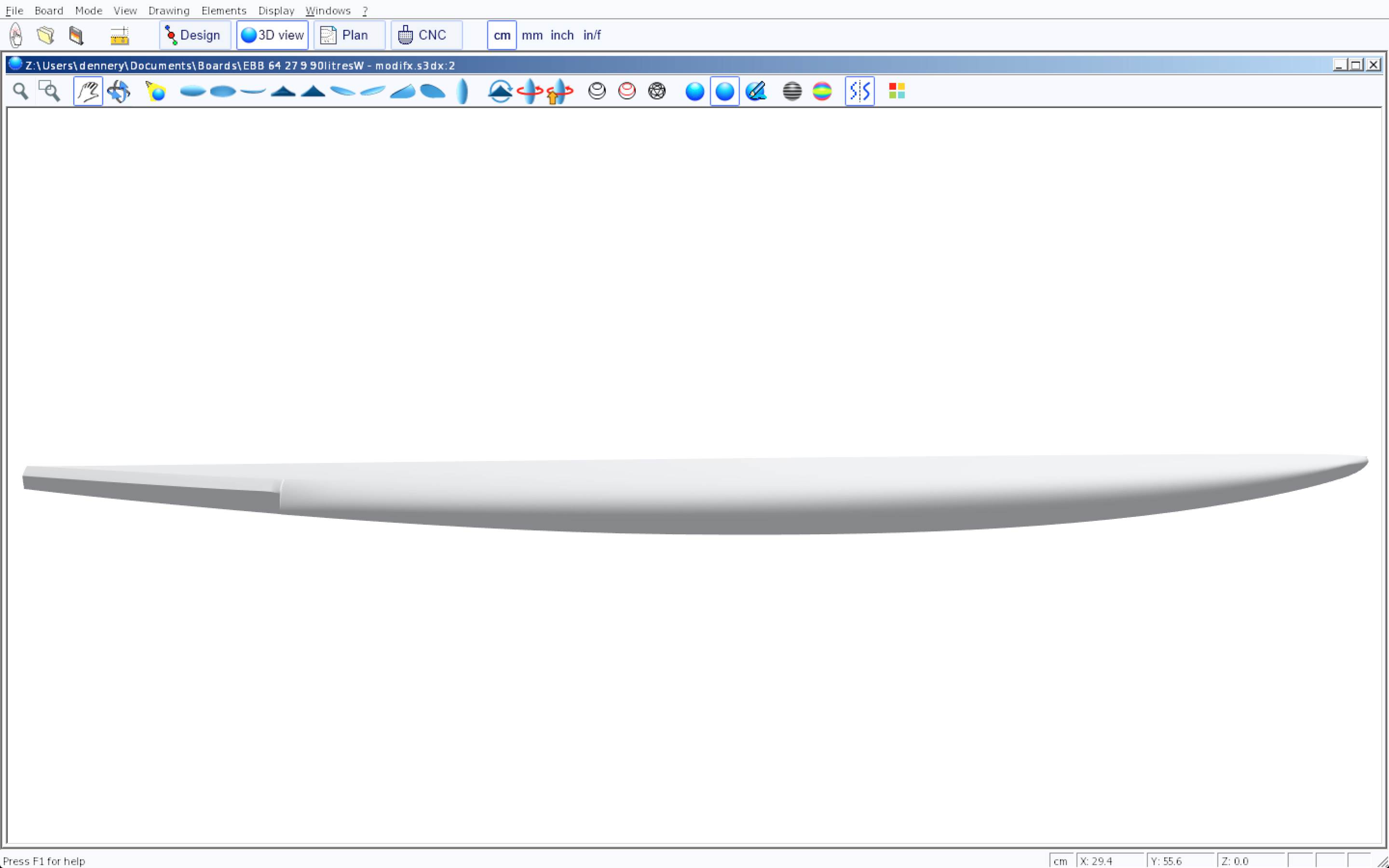Click the striped zebra sphere icon
Screen dimensions: 1389x868
791,91
